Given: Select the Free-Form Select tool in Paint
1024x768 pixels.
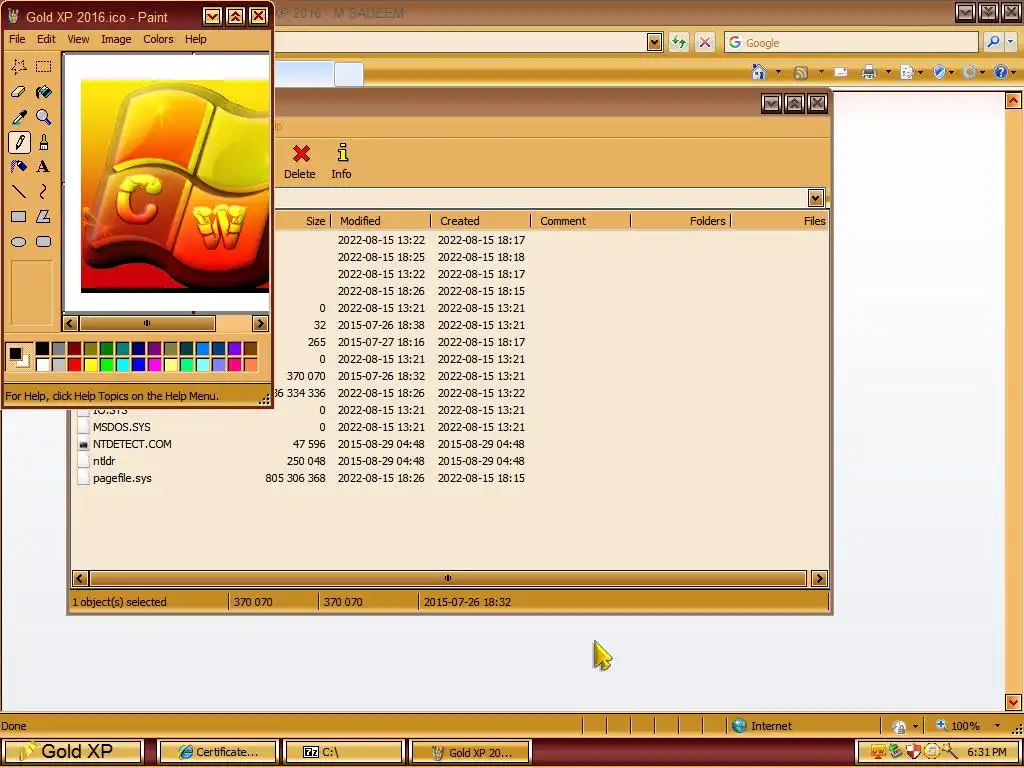Looking at the screenshot, I should (19, 67).
